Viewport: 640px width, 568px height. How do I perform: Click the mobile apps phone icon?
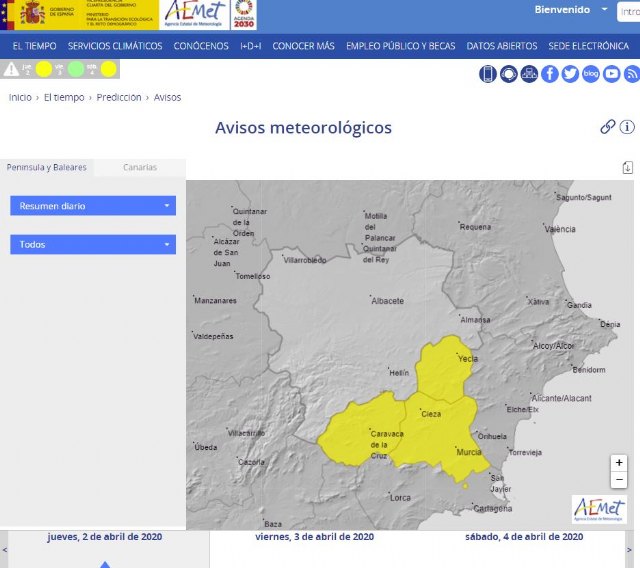pyautogui.click(x=488, y=73)
